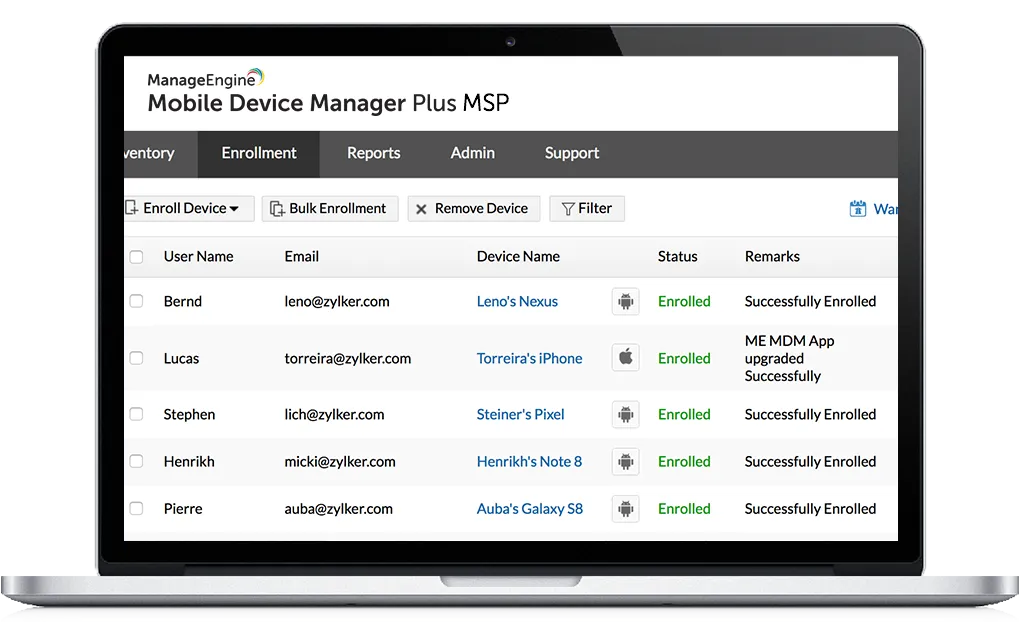The image size is (1019, 643).
Task: Click the calendar icon at the toolbar's right
Action: pyautogui.click(x=858, y=209)
